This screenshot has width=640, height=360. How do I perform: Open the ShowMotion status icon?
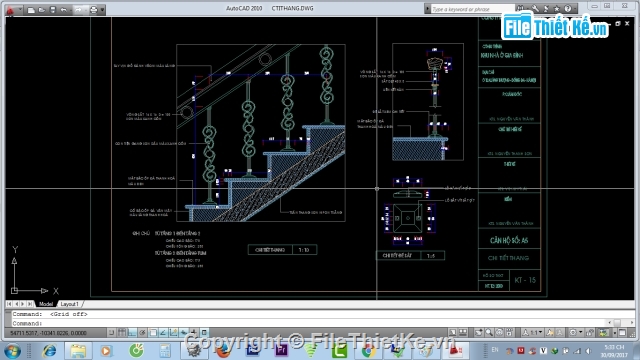point(509,333)
